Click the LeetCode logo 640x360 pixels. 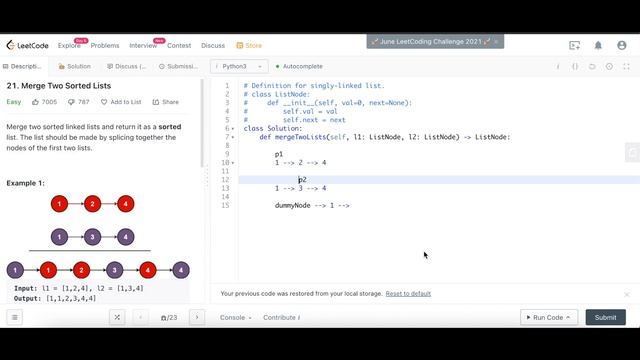(x=27, y=45)
